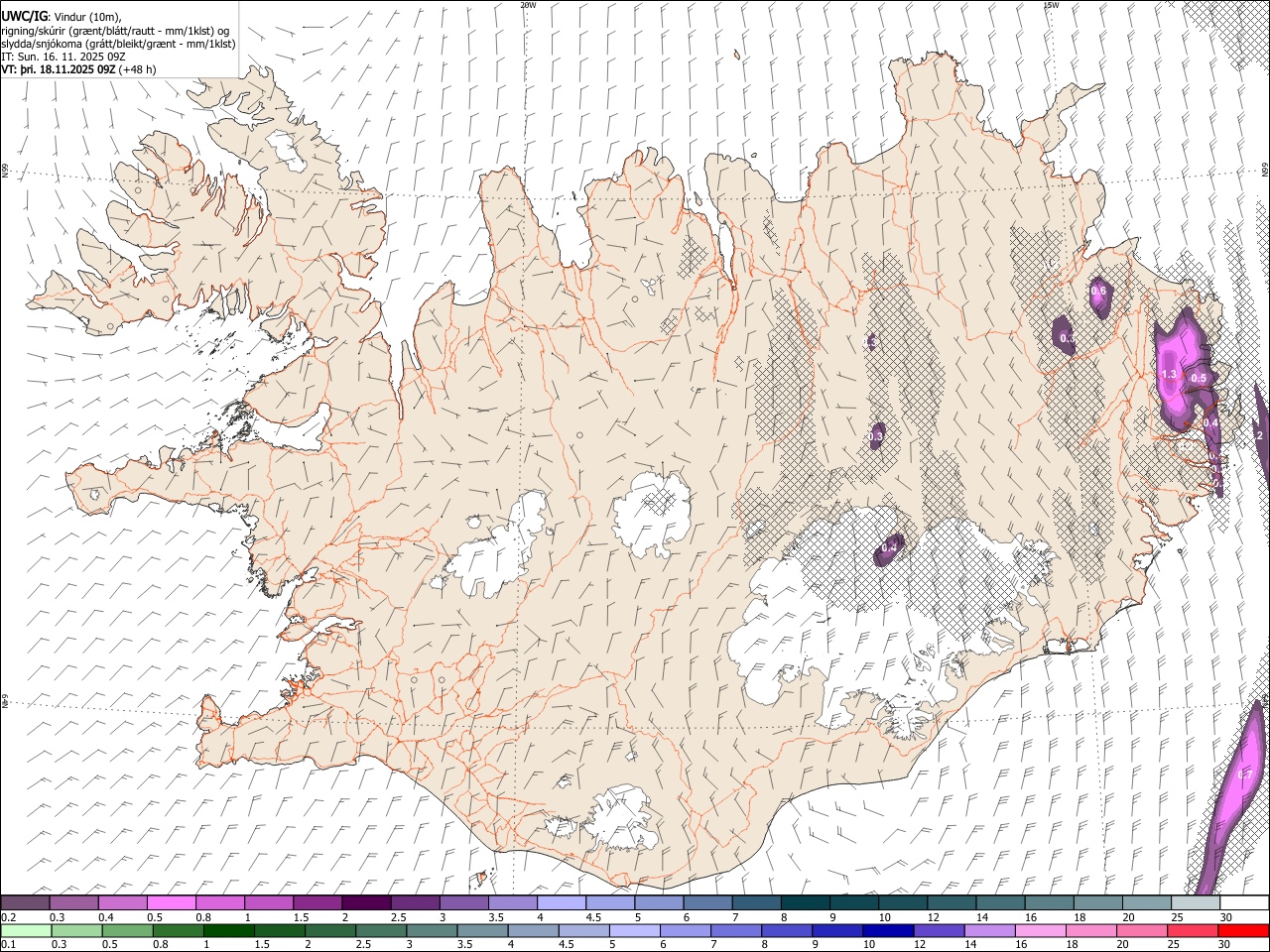
Task: Click the 'rigning/skúrir' legend description line
Action: [x=115, y=31]
